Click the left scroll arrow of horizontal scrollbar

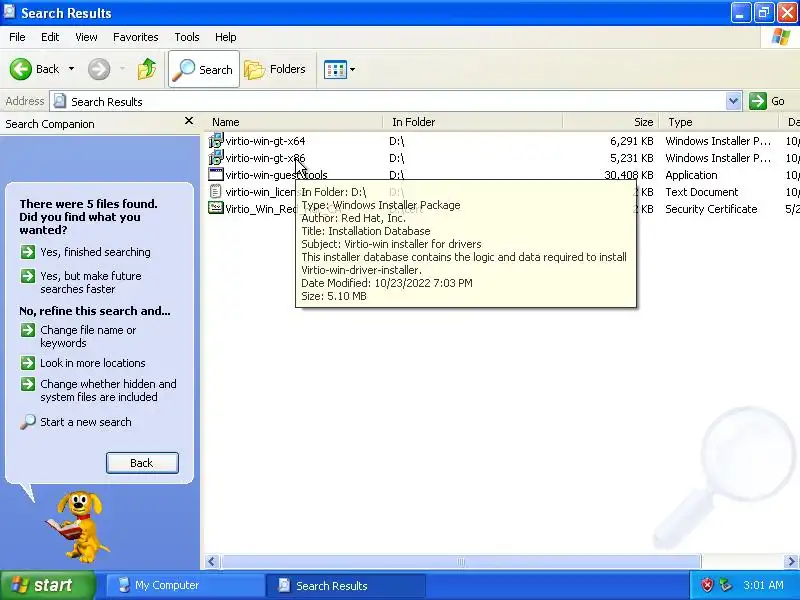tap(212, 561)
